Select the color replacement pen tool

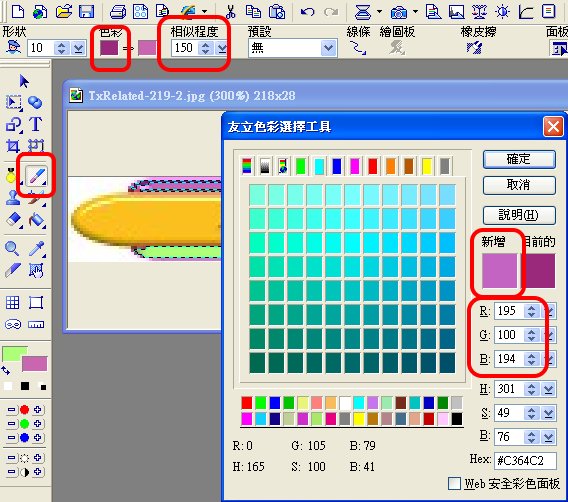coord(36,176)
